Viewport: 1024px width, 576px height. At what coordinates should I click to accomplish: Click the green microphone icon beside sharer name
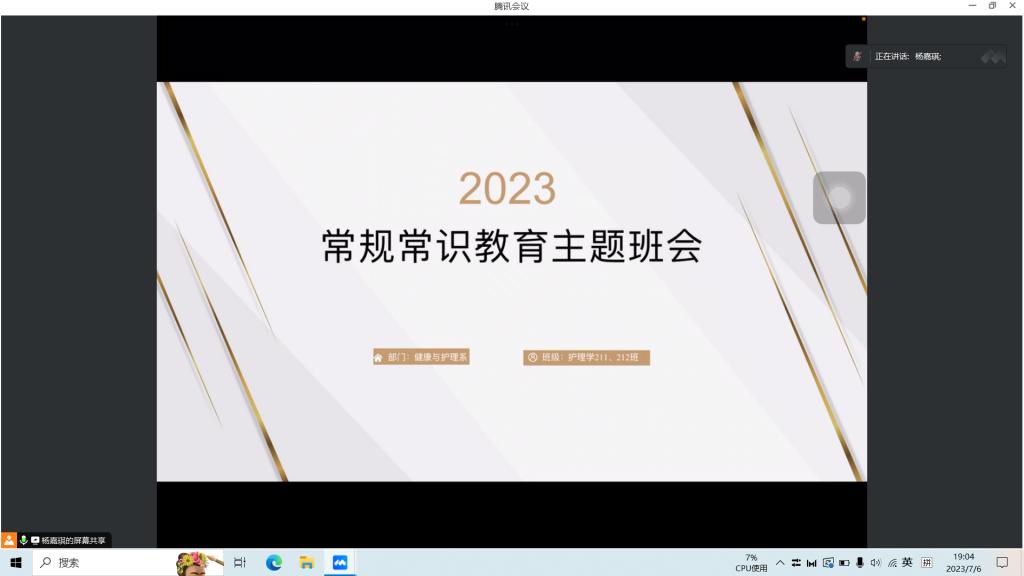click(x=23, y=540)
